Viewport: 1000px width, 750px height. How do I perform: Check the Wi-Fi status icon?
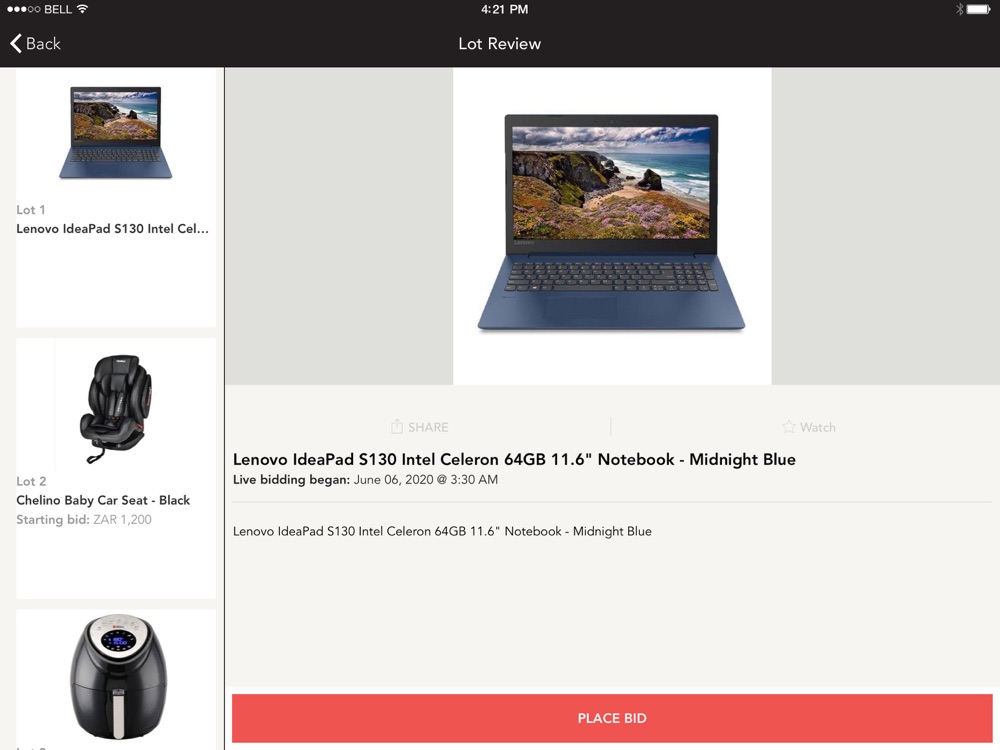82,9
